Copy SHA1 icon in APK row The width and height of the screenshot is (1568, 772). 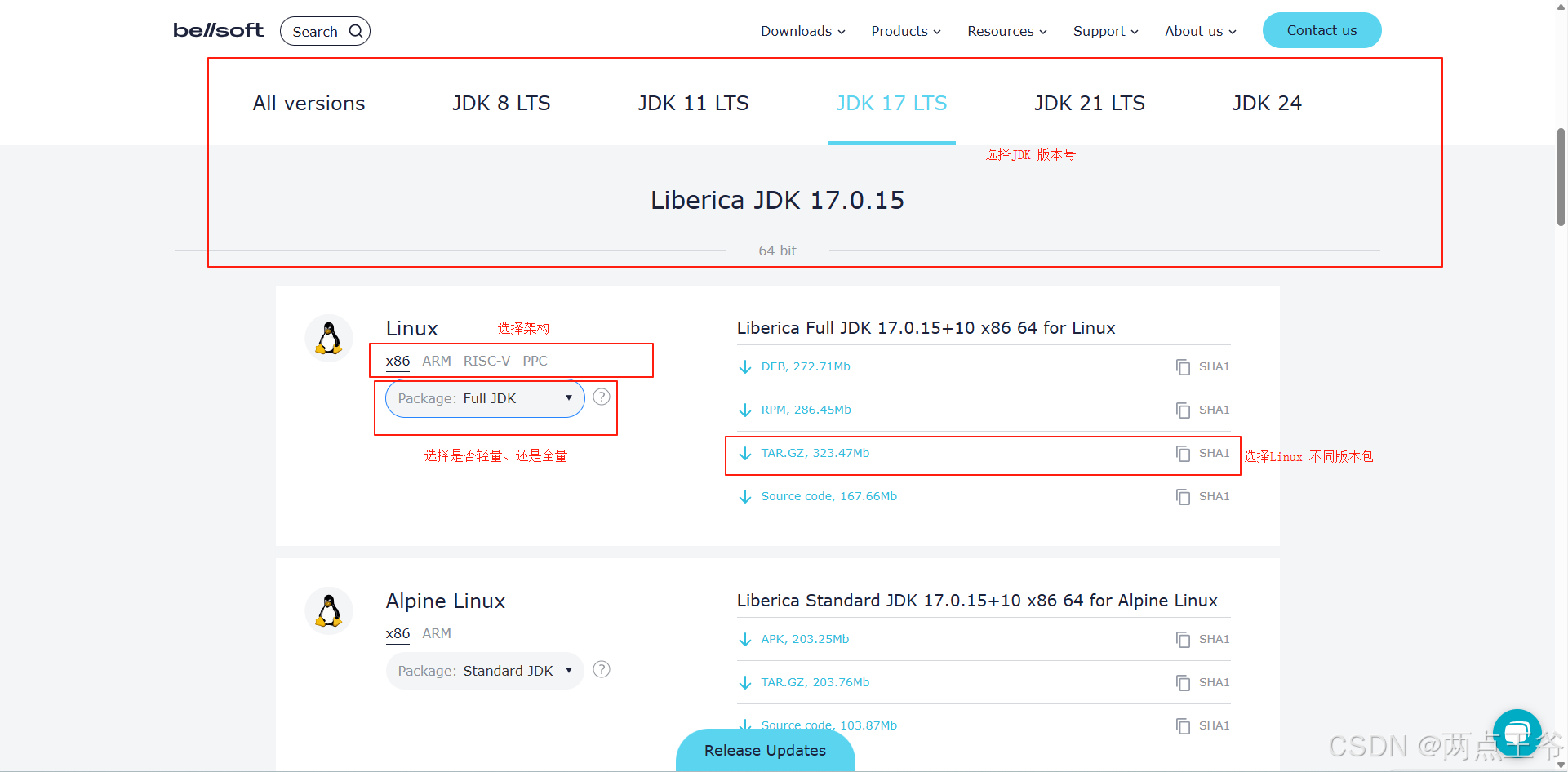[1183, 640]
